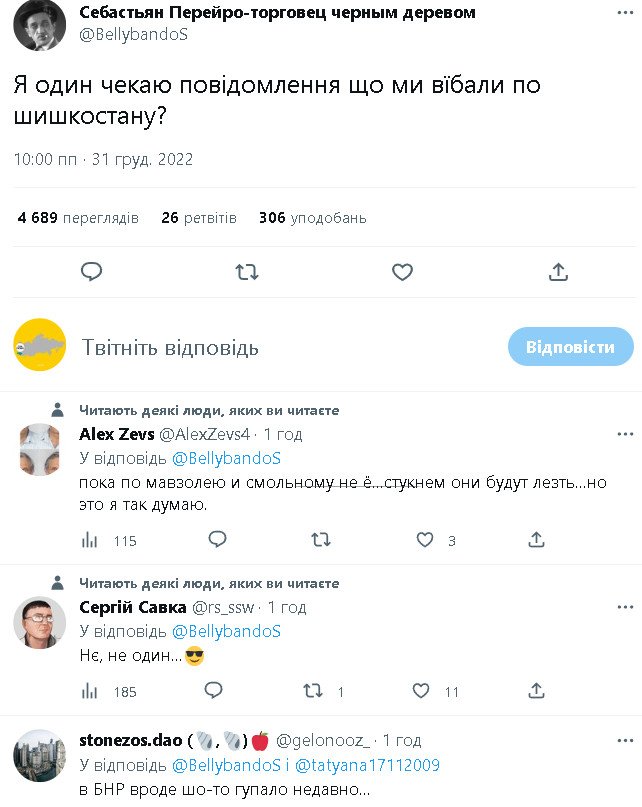Viewport: 642px width, 807px height.
Task: Share Сергій Савка reply
Action: pos(536,690)
